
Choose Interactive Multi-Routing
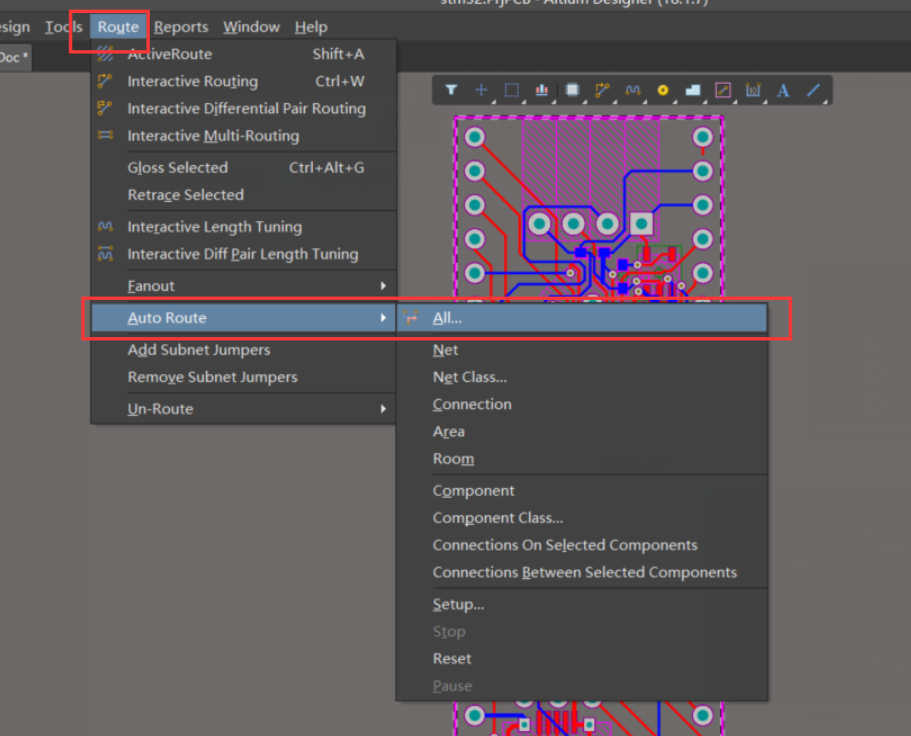pos(243,136)
